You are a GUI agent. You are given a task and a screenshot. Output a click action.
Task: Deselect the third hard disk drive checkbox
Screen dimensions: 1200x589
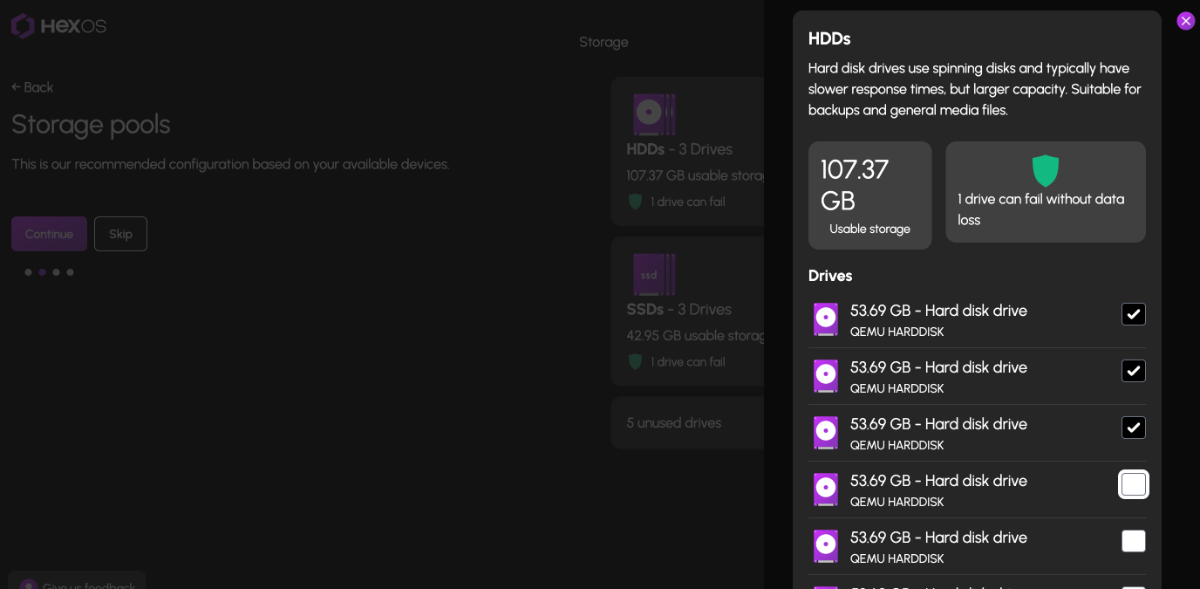point(1133,428)
